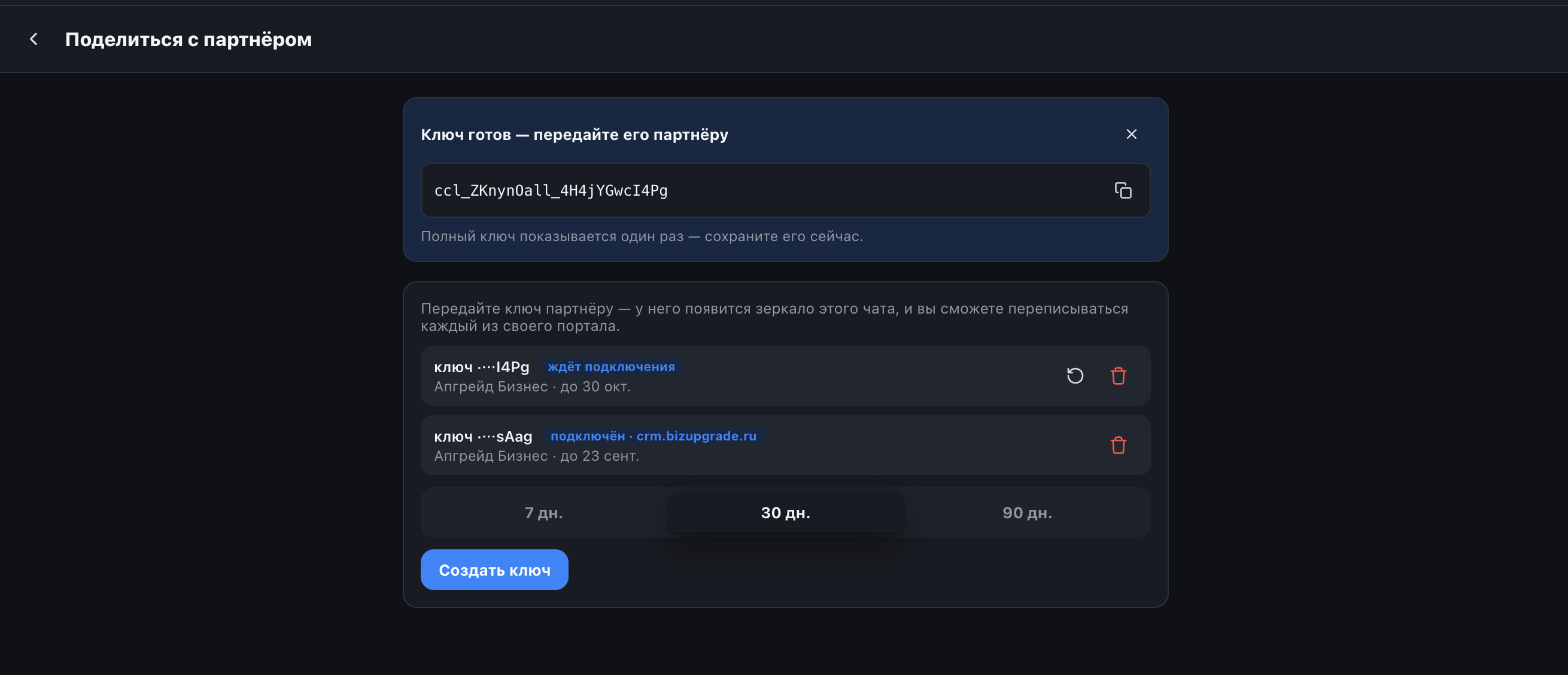Choose the 90 дн. validity period
The image size is (1568, 675).
(x=1027, y=512)
